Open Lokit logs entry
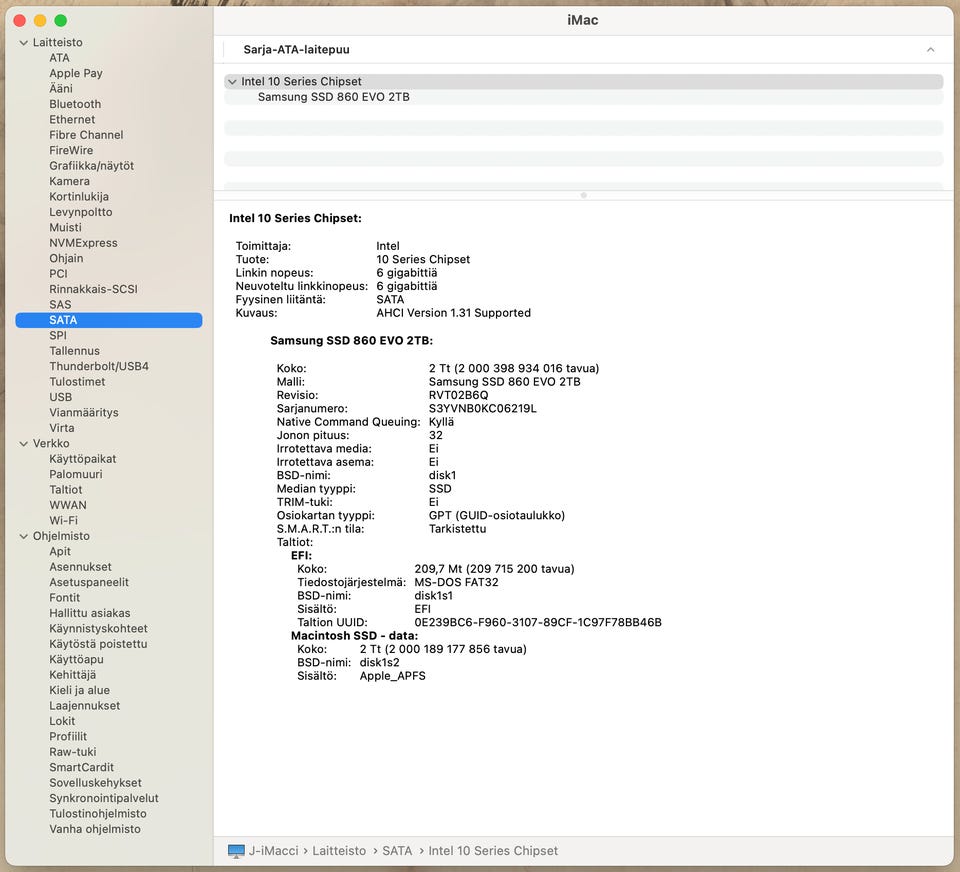This screenshot has width=960, height=872. pos(62,721)
